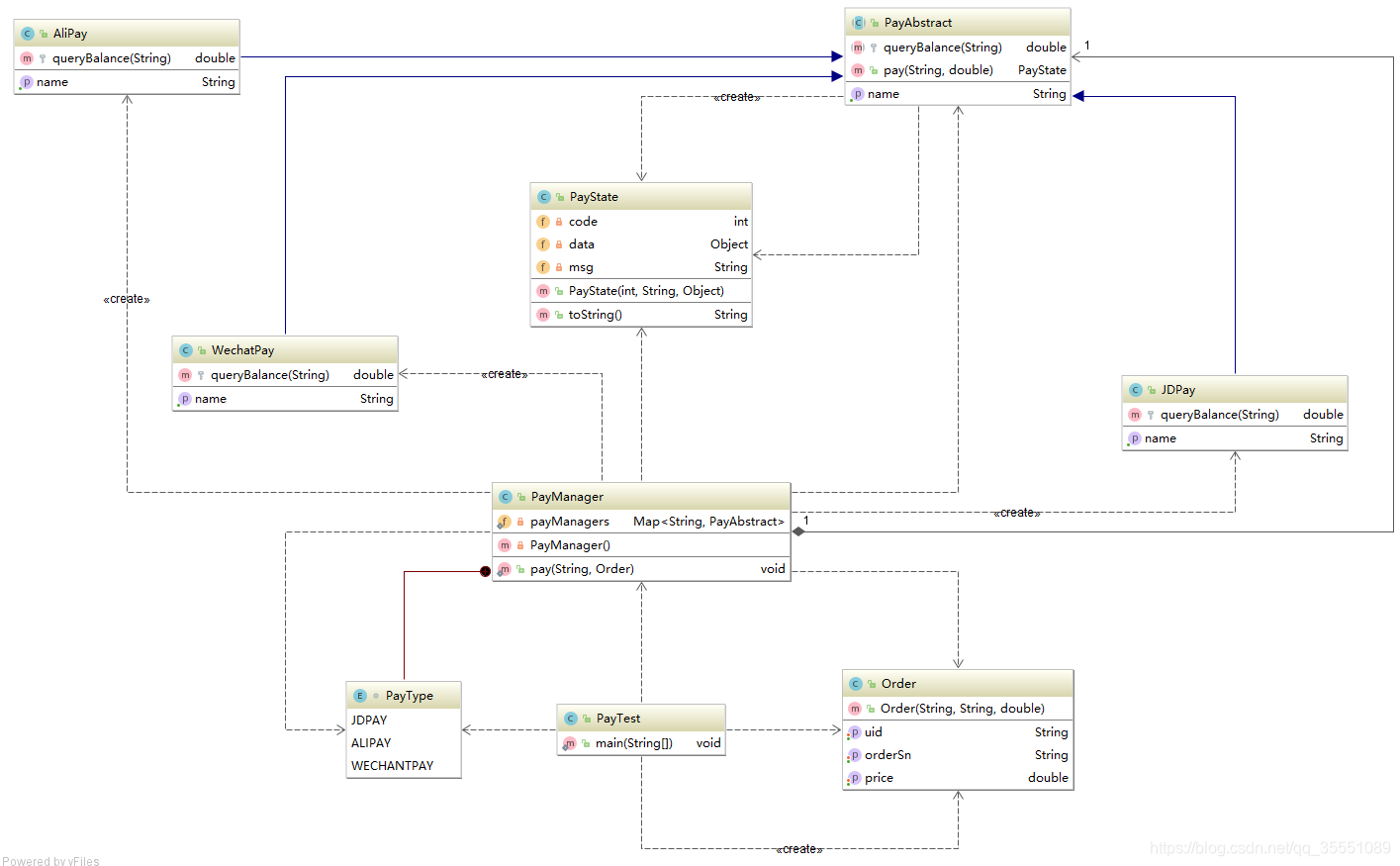Click the PayManager class icon
Screen dimensions: 1400x866
click(x=506, y=497)
